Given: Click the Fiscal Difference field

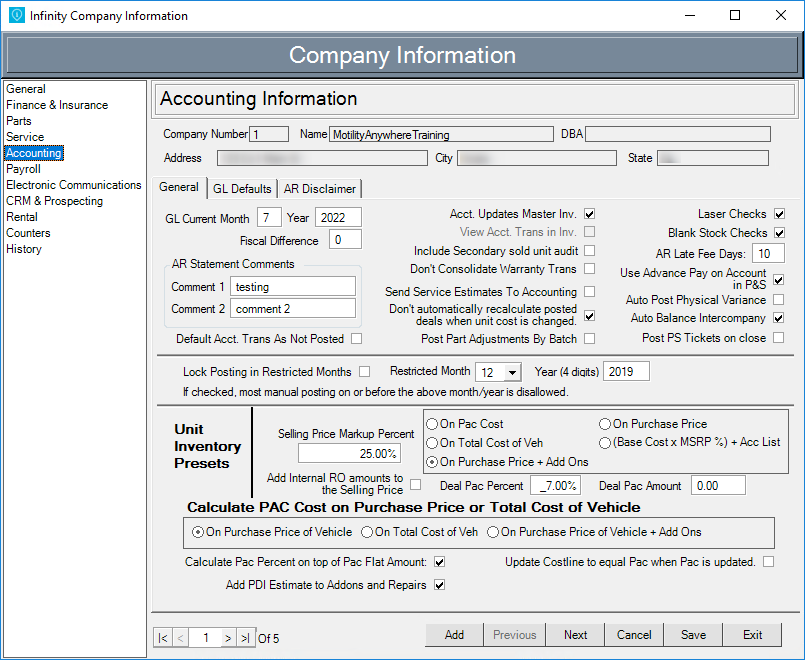Looking at the screenshot, I should click(x=345, y=240).
